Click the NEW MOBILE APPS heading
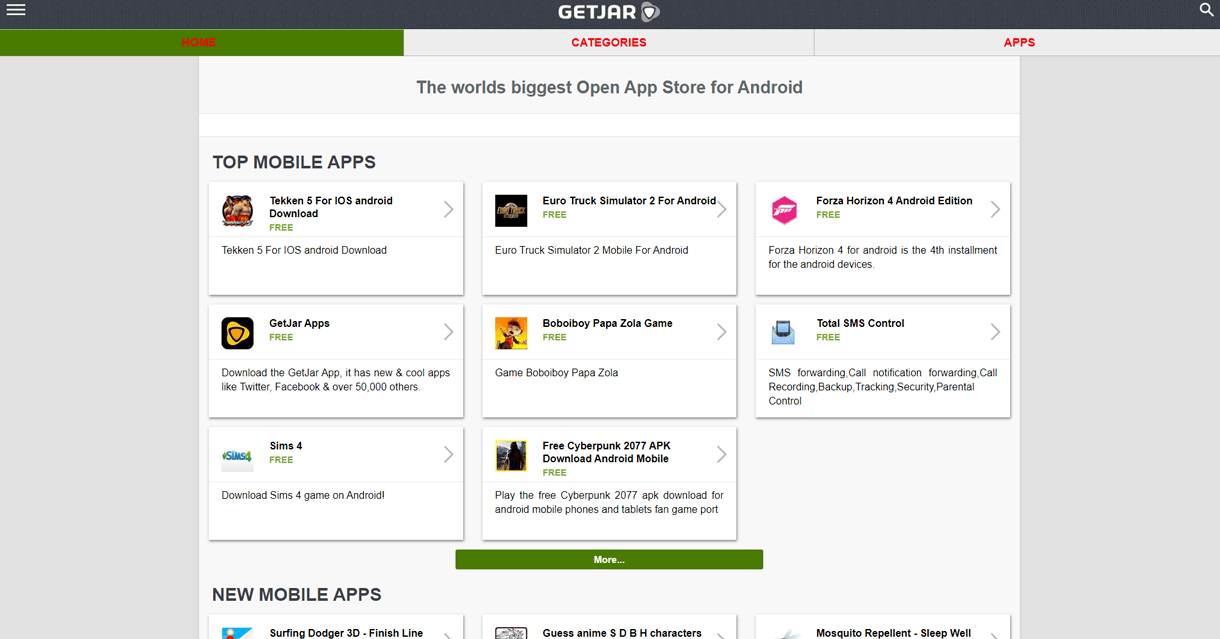 (297, 595)
